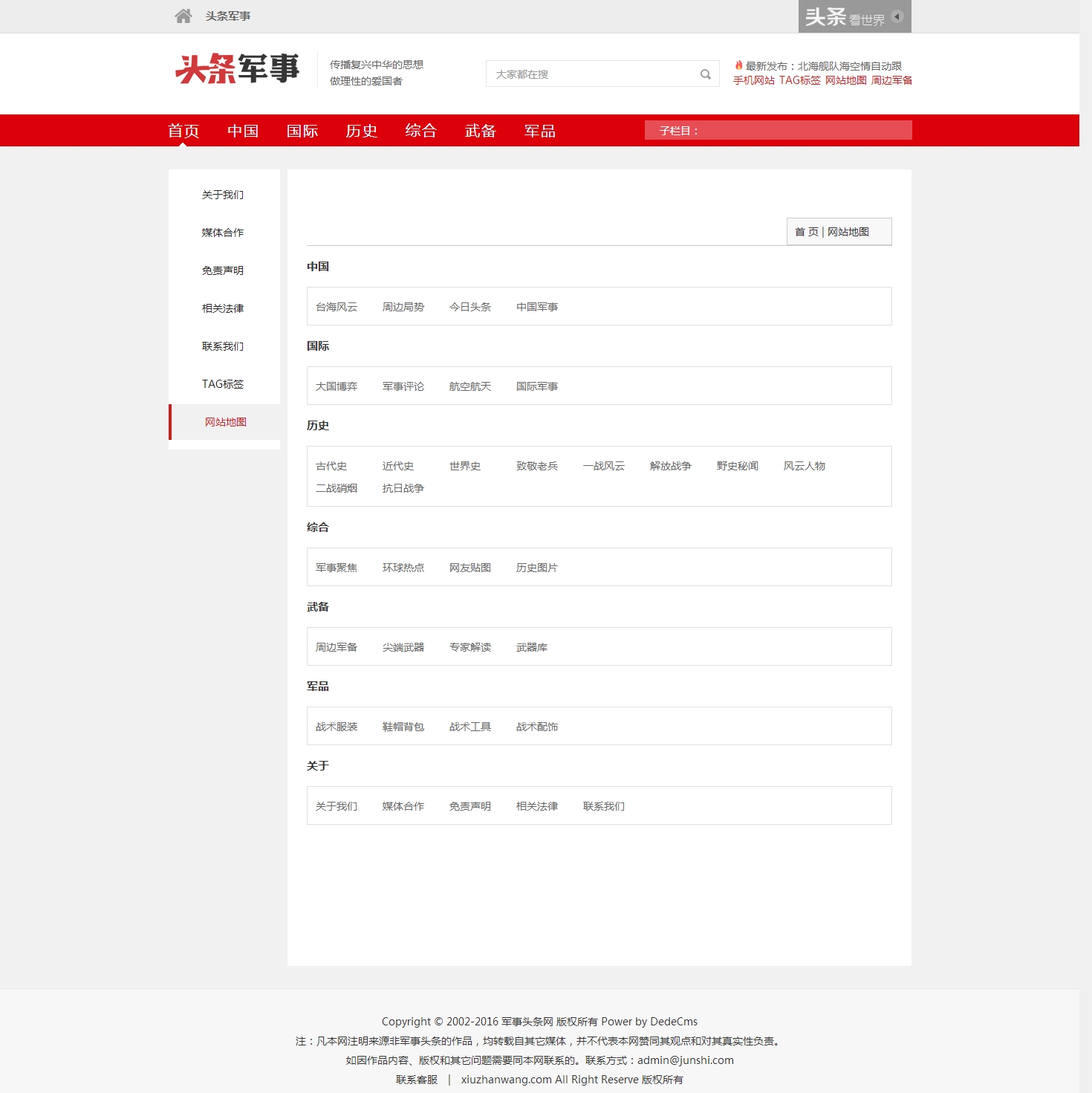Click 首 页 in the breadcrumb box
Viewport: 1092px width, 1093px height.
(x=807, y=232)
